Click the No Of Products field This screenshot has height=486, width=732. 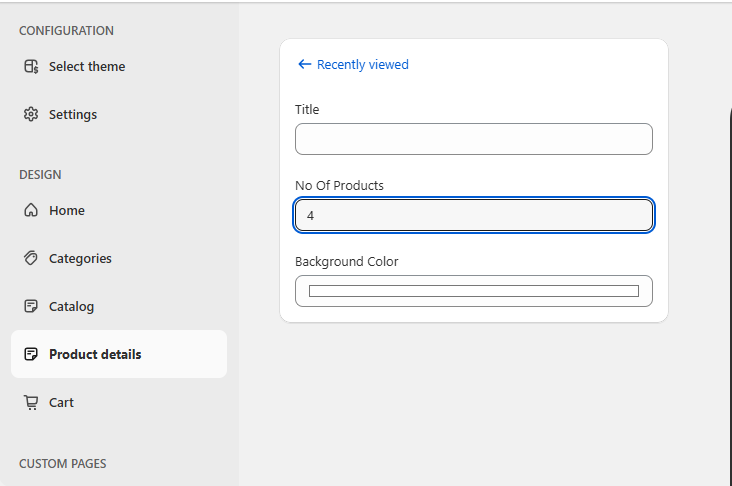pyautogui.click(x=474, y=215)
